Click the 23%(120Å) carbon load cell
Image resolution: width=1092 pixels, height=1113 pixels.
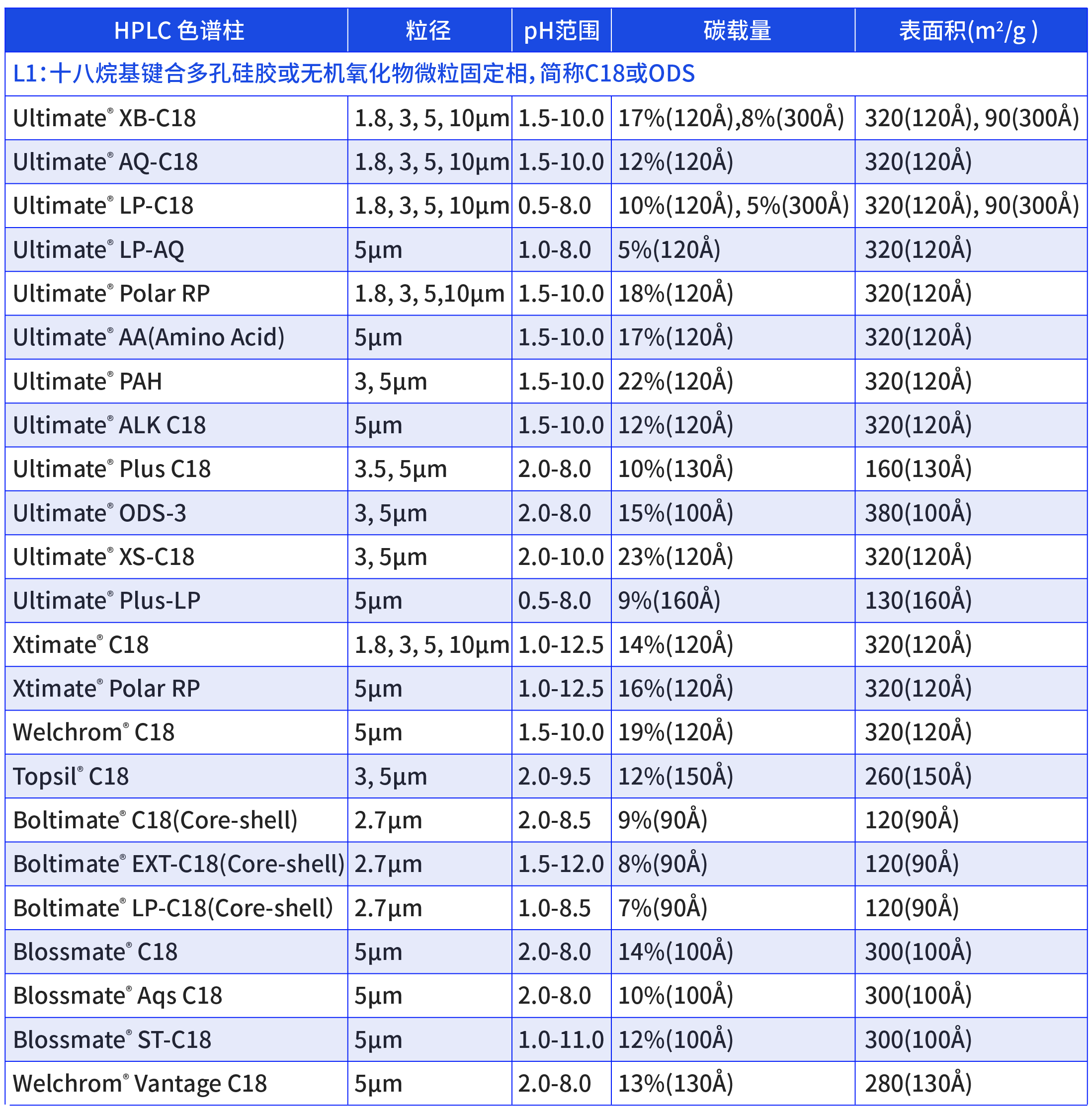click(x=675, y=557)
